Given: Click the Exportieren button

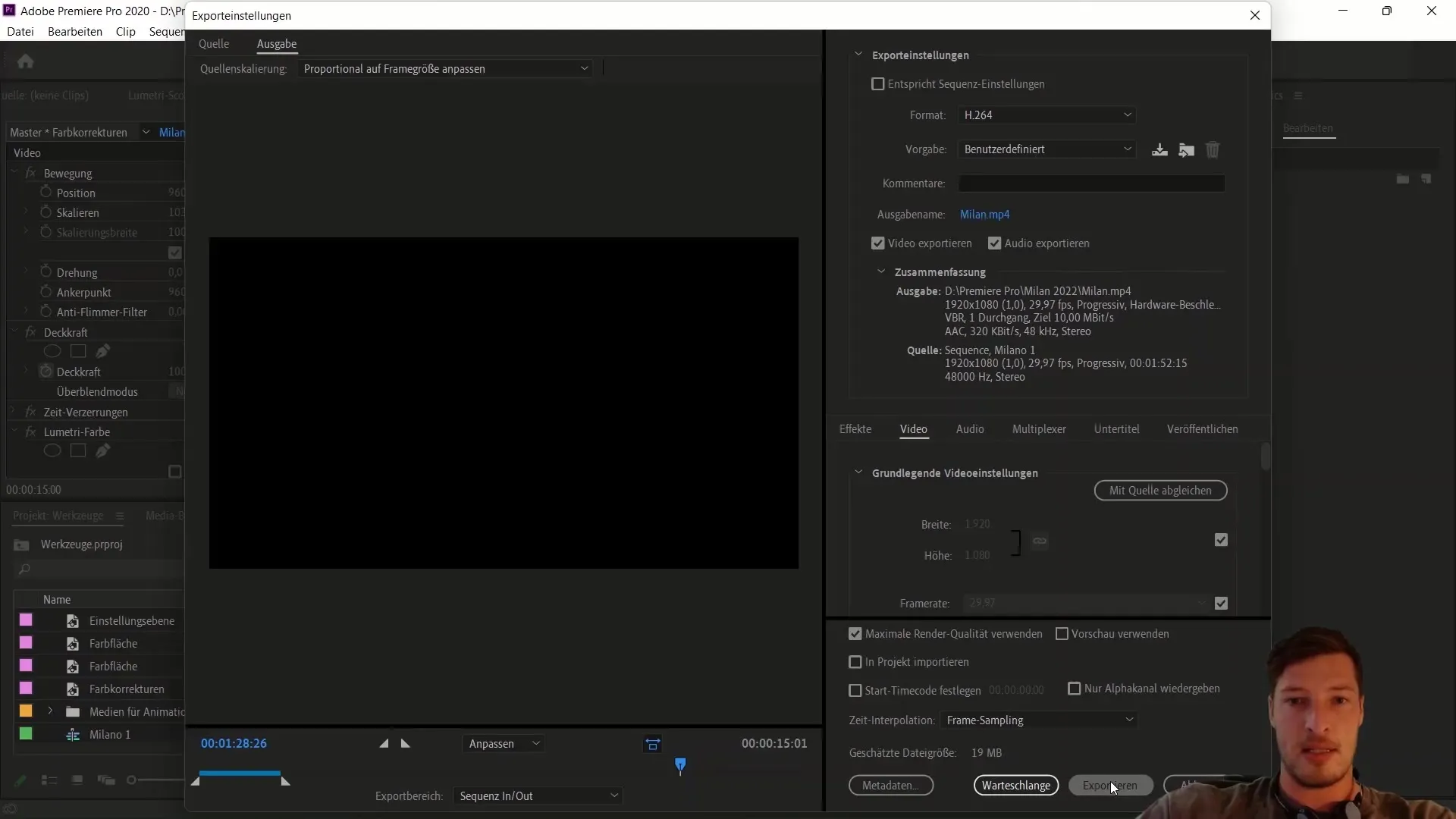Looking at the screenshot, I should pyautogui.click(x=1110, y=786).
